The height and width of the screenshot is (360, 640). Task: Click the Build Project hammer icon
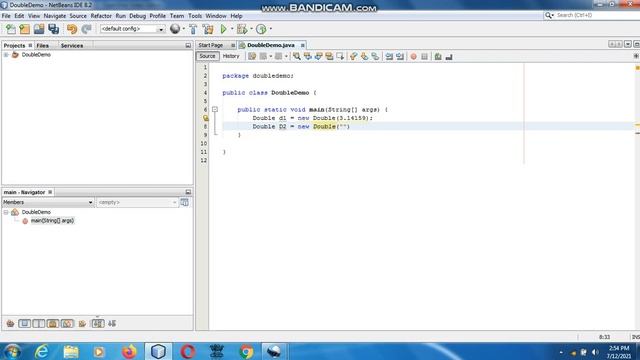[x=193, y=29]
